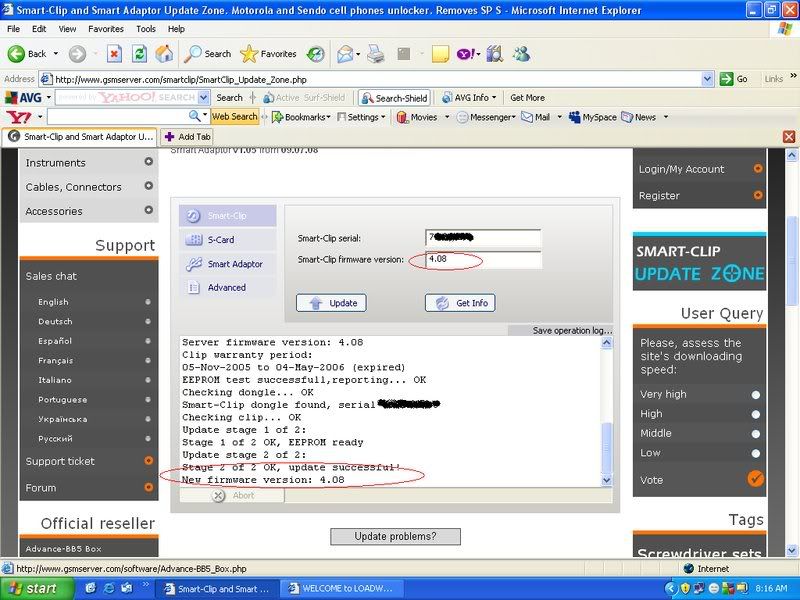This screenshot has height=600, width=800.
Task: Expand the AVG logo dropdown arrow
Action: (x=48, y=97)
